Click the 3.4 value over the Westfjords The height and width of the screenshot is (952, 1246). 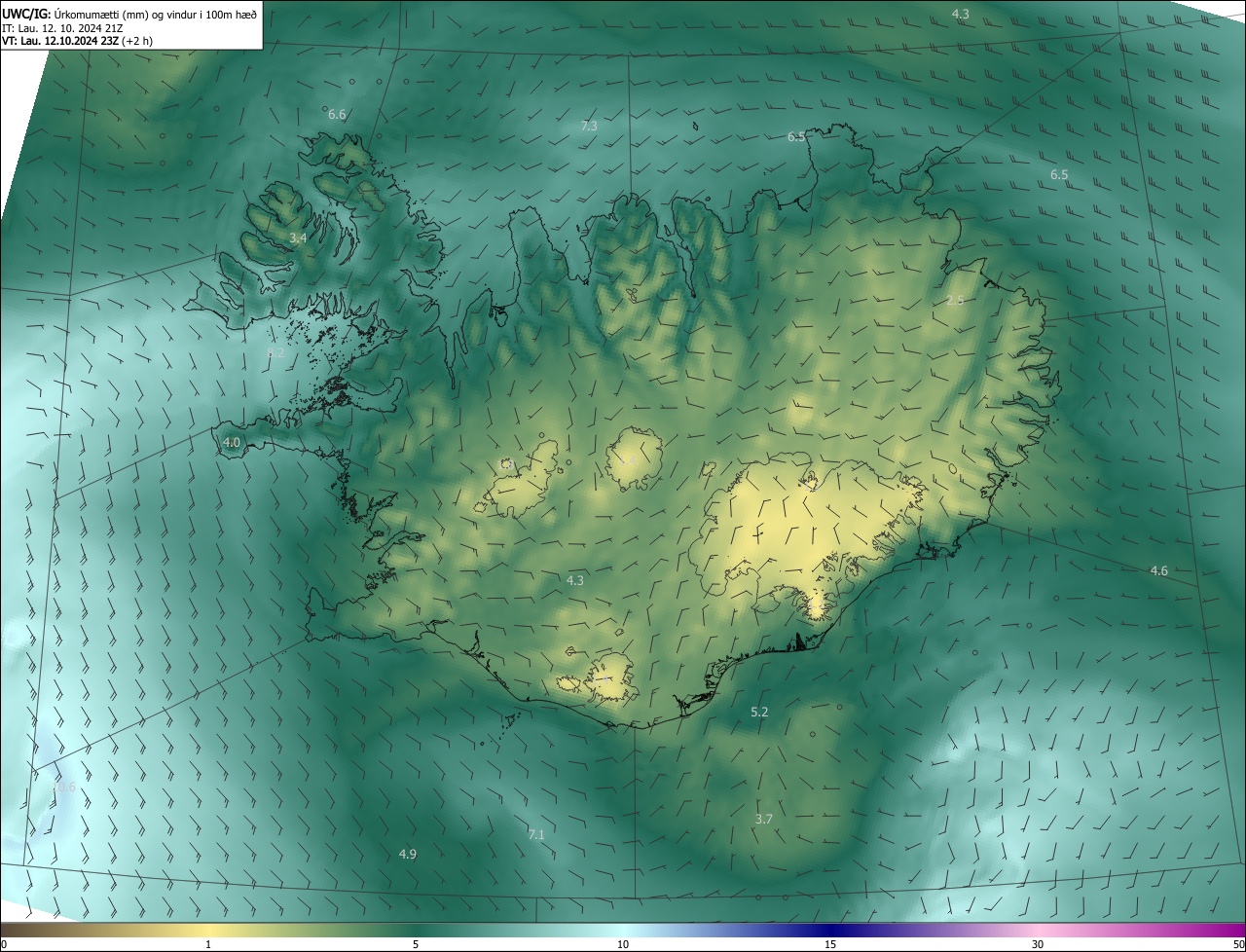tap(298, 238)
